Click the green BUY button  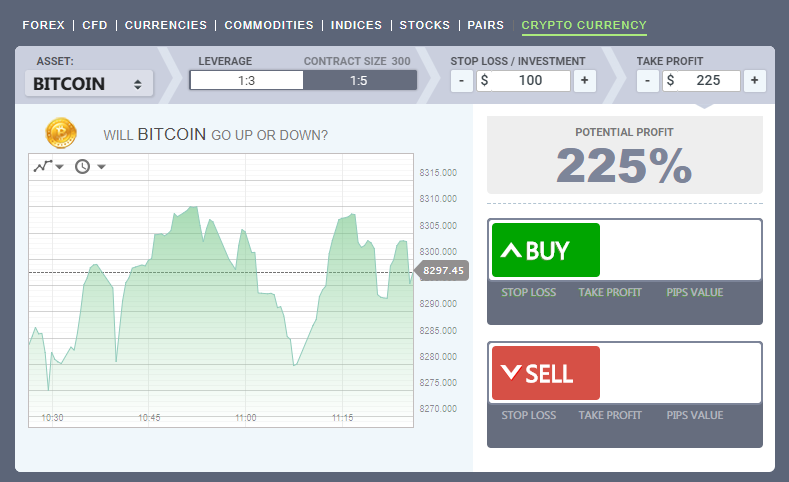546,250
